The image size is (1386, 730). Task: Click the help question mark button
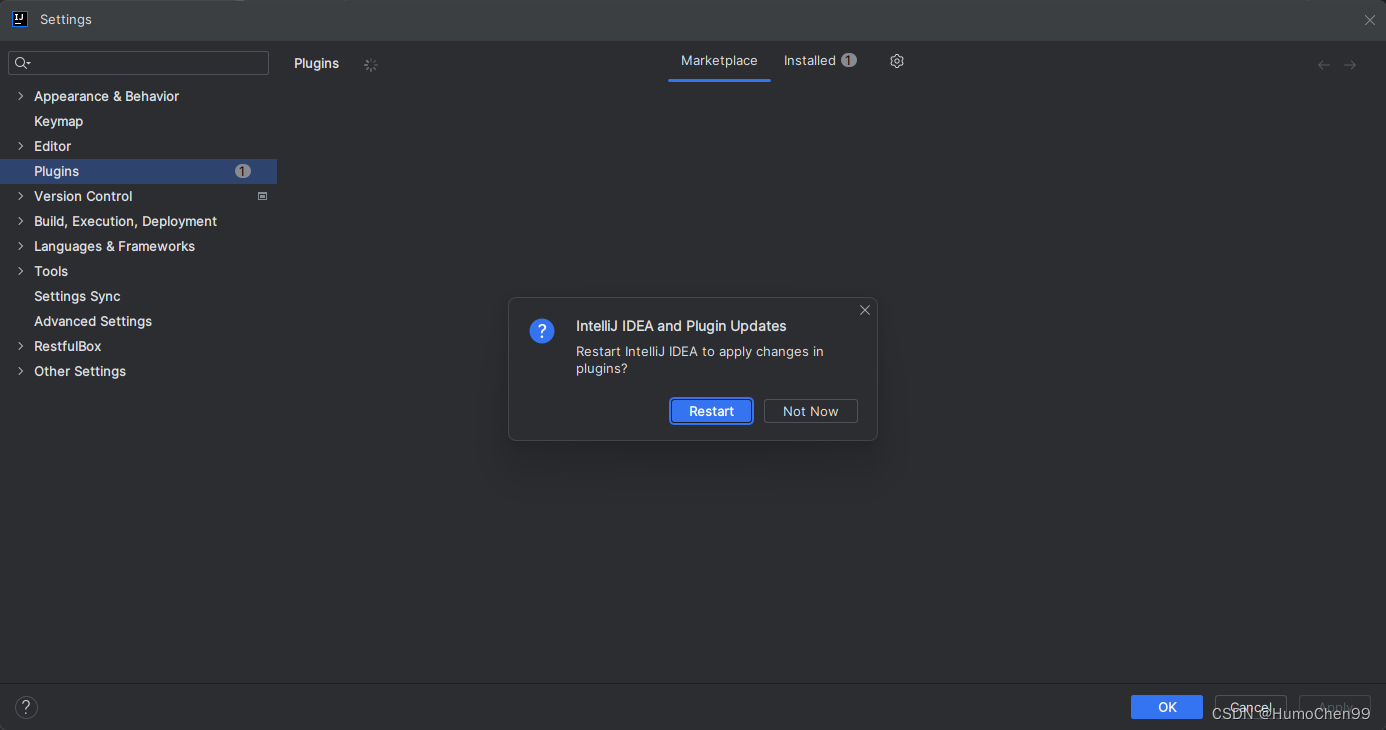[x=26, y=707]
